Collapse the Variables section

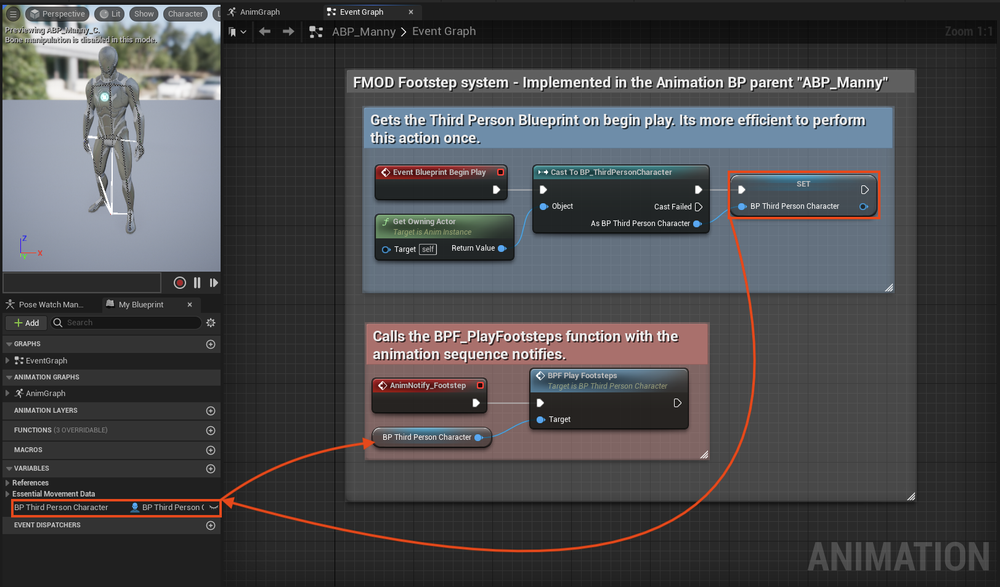click(x=9, y=468)
